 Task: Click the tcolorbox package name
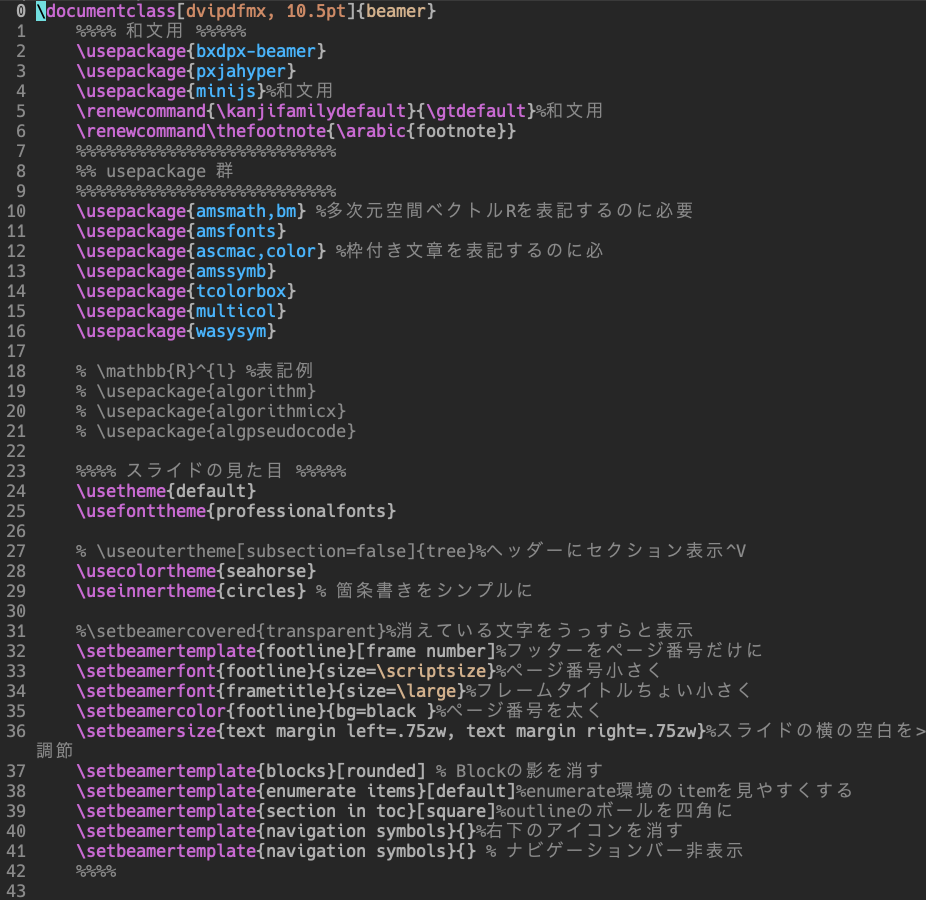tap(241, 291)
